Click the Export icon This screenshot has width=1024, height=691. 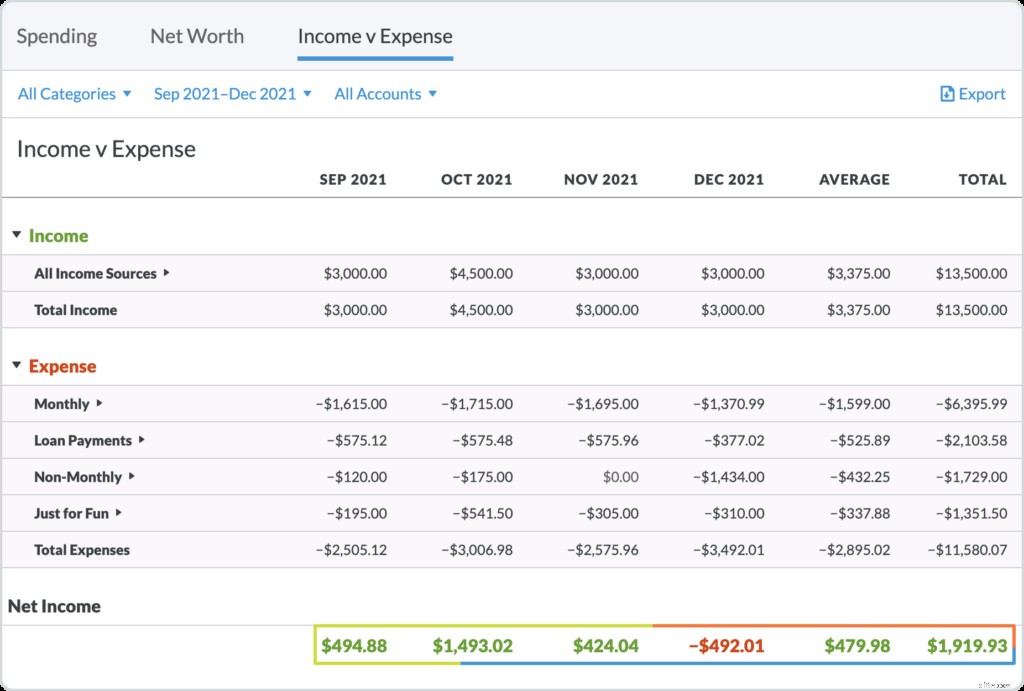point(946,93)
